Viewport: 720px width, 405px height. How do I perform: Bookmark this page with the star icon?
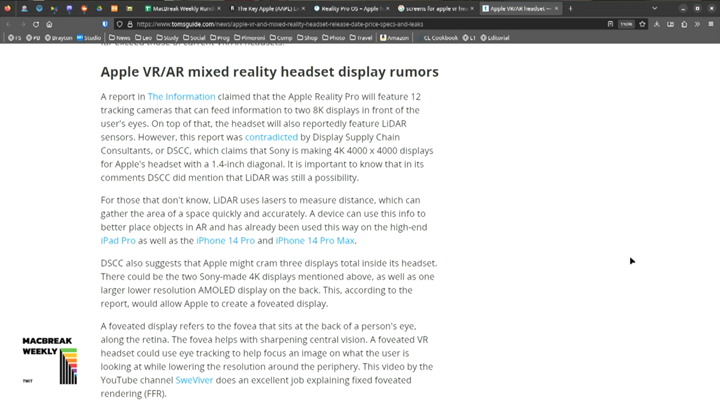[641, 24]
